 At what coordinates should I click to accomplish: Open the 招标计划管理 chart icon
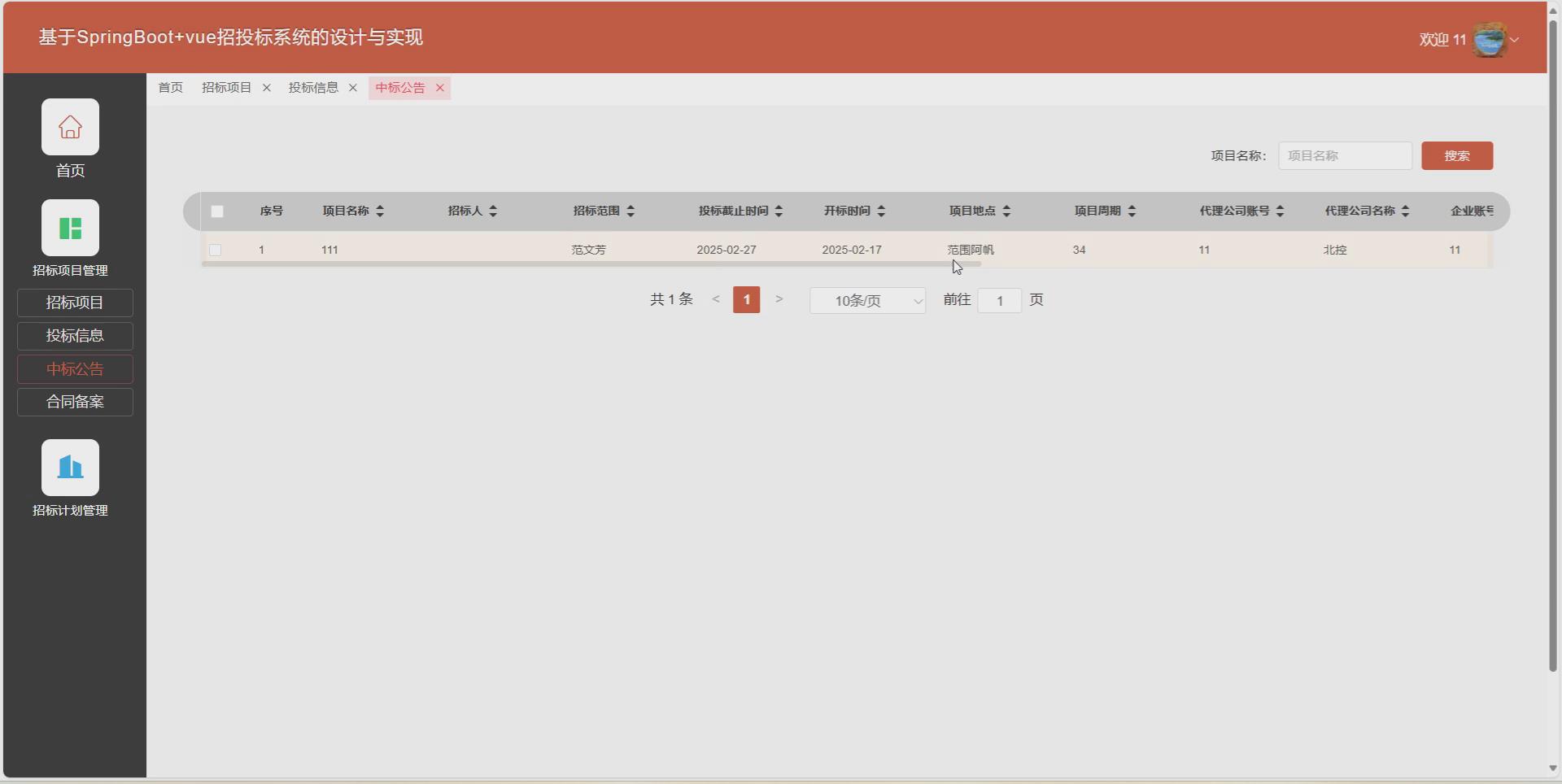[x=70, y=467]
